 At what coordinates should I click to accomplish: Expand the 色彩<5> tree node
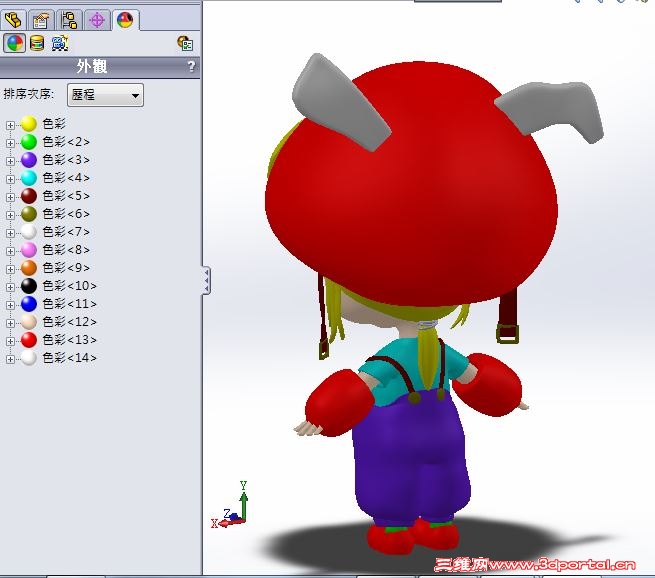pos(10,197)
